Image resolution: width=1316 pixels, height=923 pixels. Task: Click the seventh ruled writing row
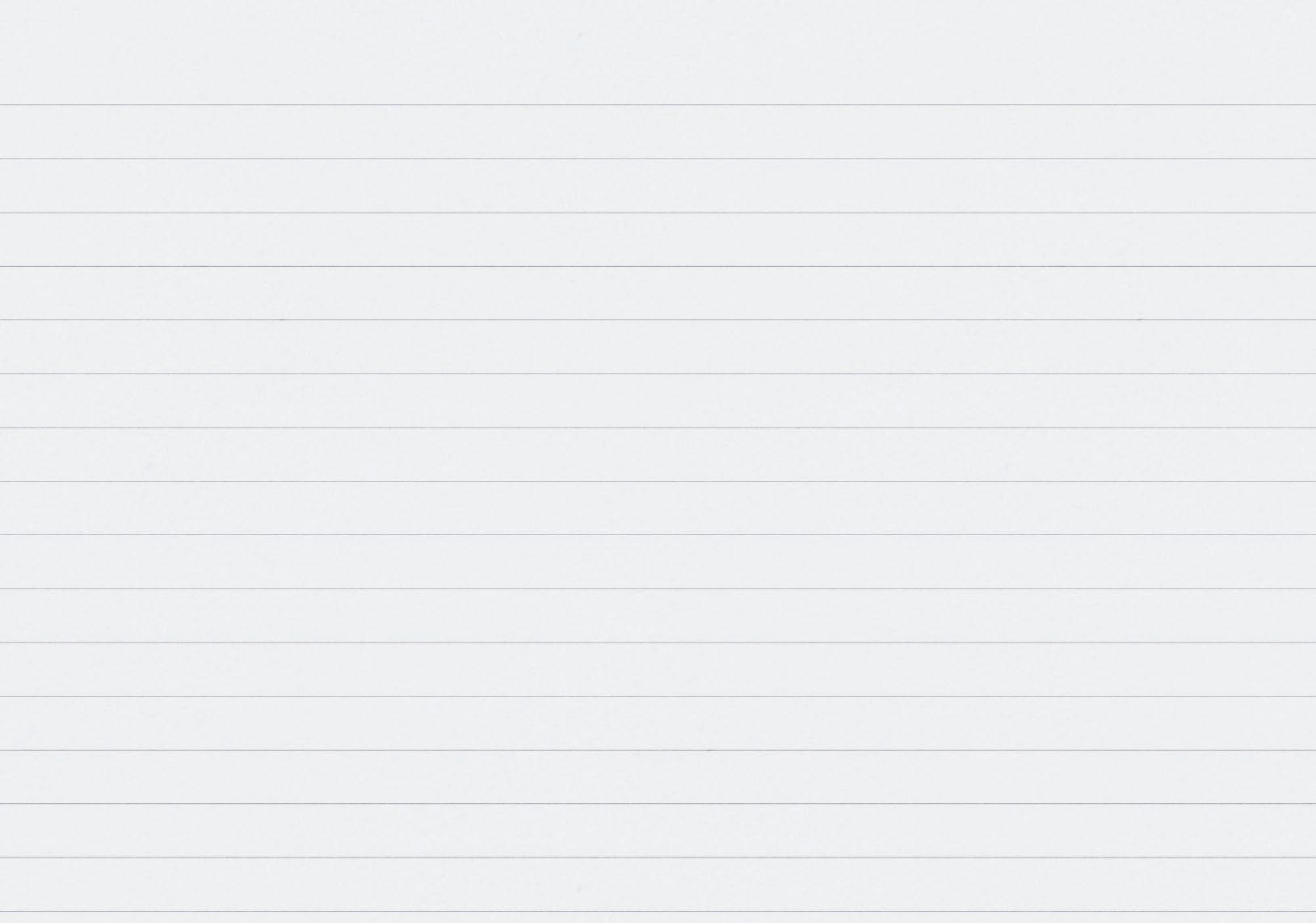pyautogui.click(x=658, y=454)
